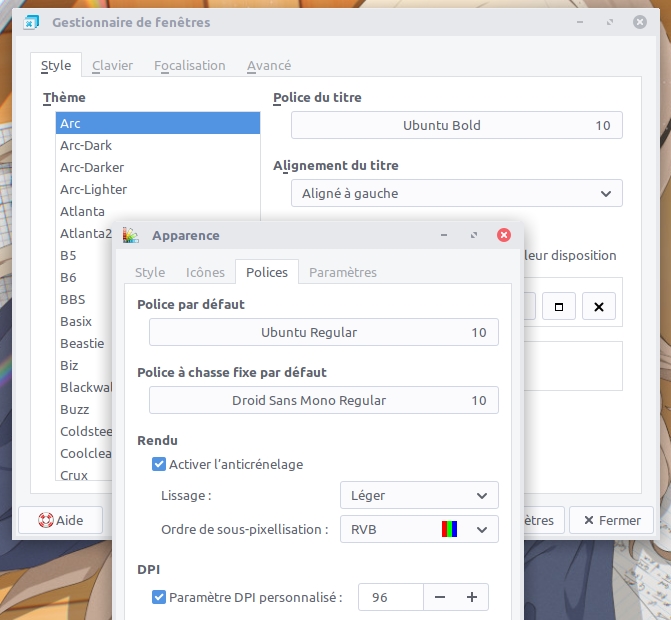The image size is (671, 620).
Task: Click the Fermer button in Gestionnaire de fenêtres
Action: (x=612, y=520)
